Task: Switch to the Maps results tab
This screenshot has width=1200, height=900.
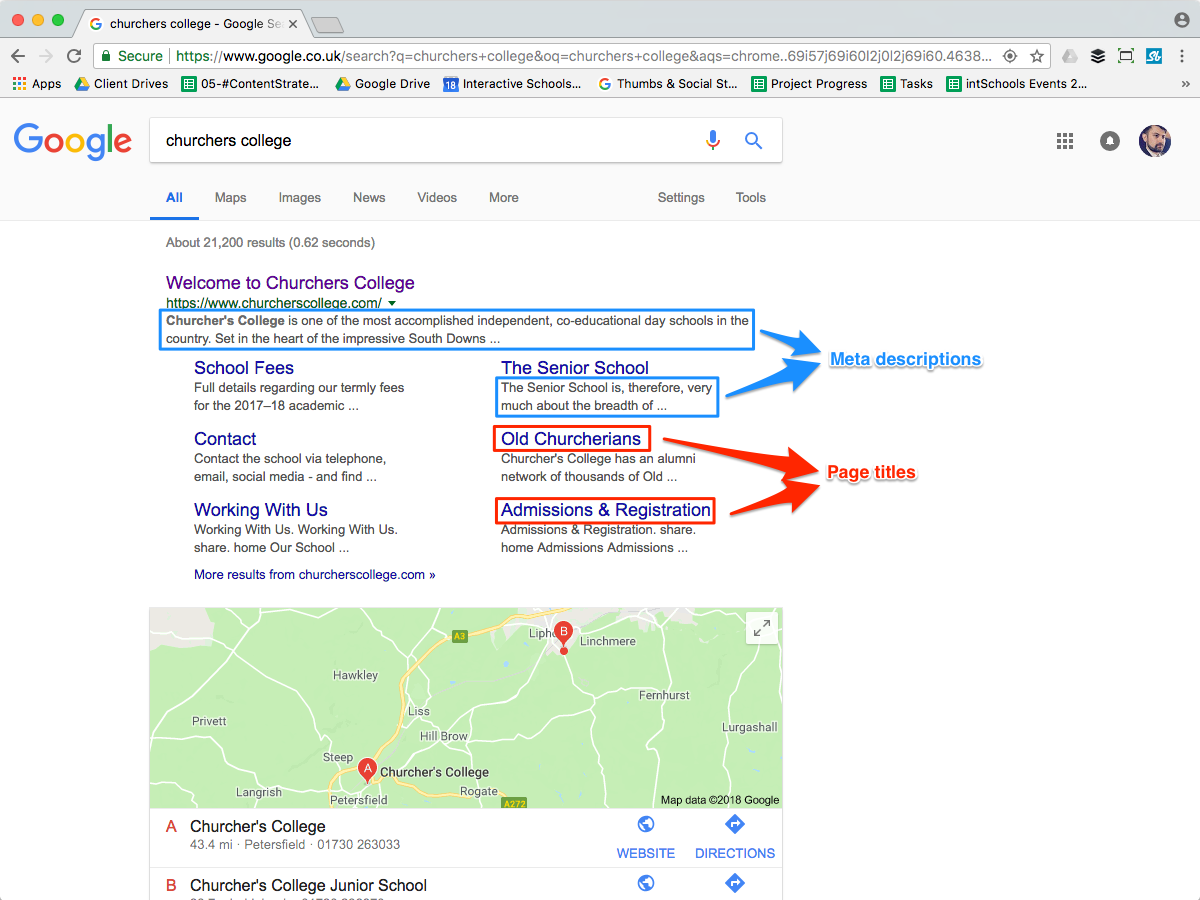Action: 230,198
